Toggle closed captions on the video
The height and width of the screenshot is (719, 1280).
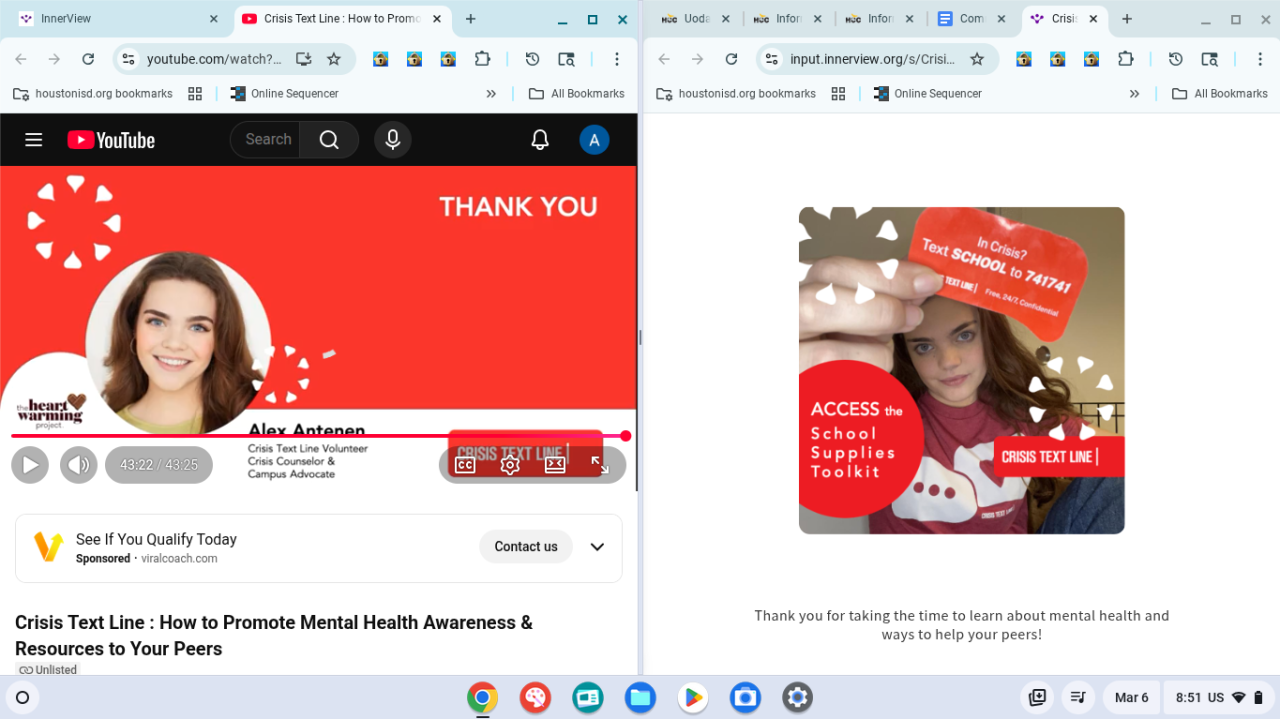coord(465,465)
